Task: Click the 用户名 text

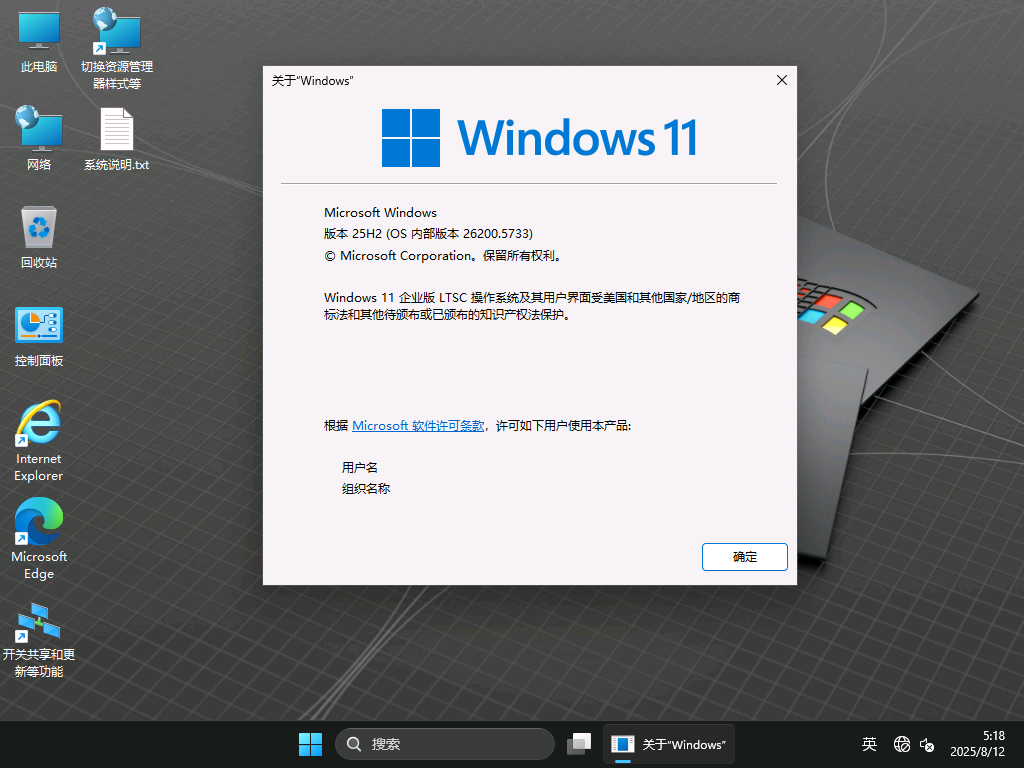Action: point(360,468)
